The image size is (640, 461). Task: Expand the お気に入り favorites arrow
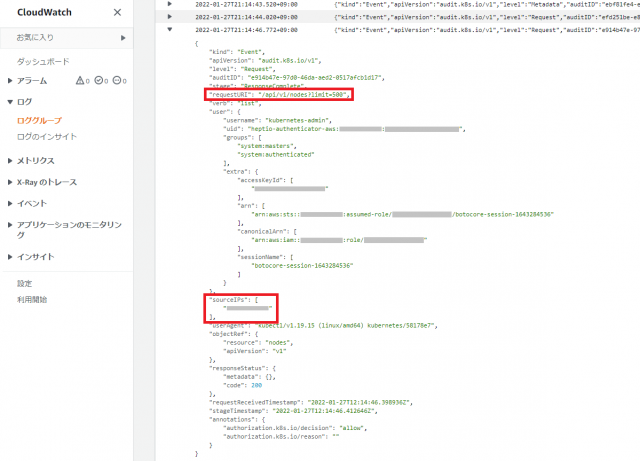coord(123,38)
